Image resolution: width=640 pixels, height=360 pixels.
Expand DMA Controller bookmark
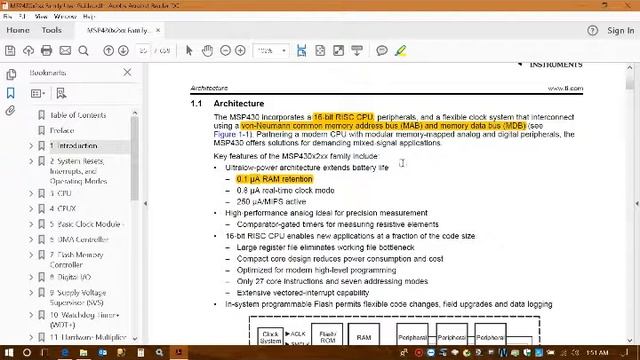tap(31, 240)
